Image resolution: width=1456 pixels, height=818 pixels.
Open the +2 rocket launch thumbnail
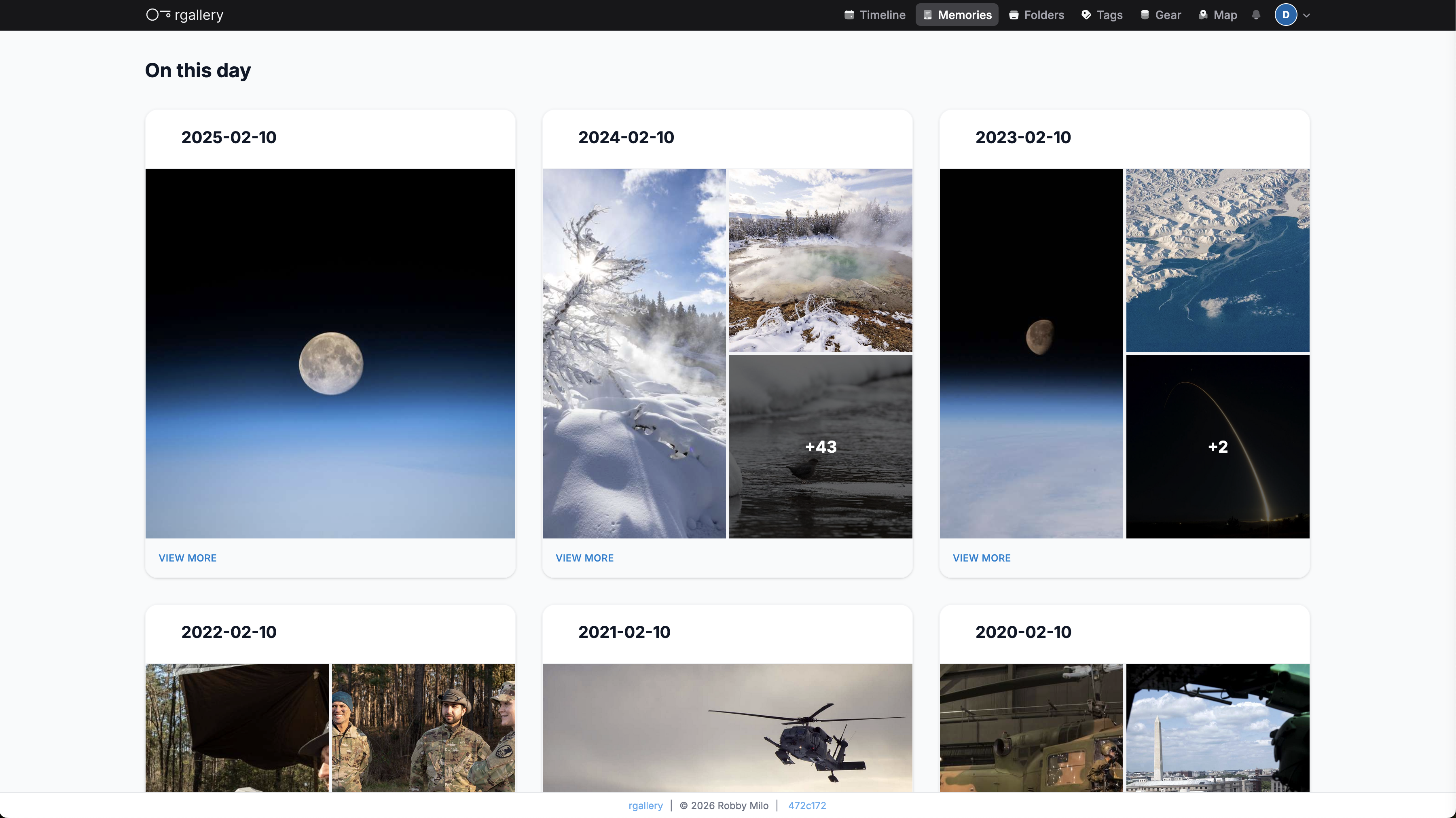(x=1217, y=447)
